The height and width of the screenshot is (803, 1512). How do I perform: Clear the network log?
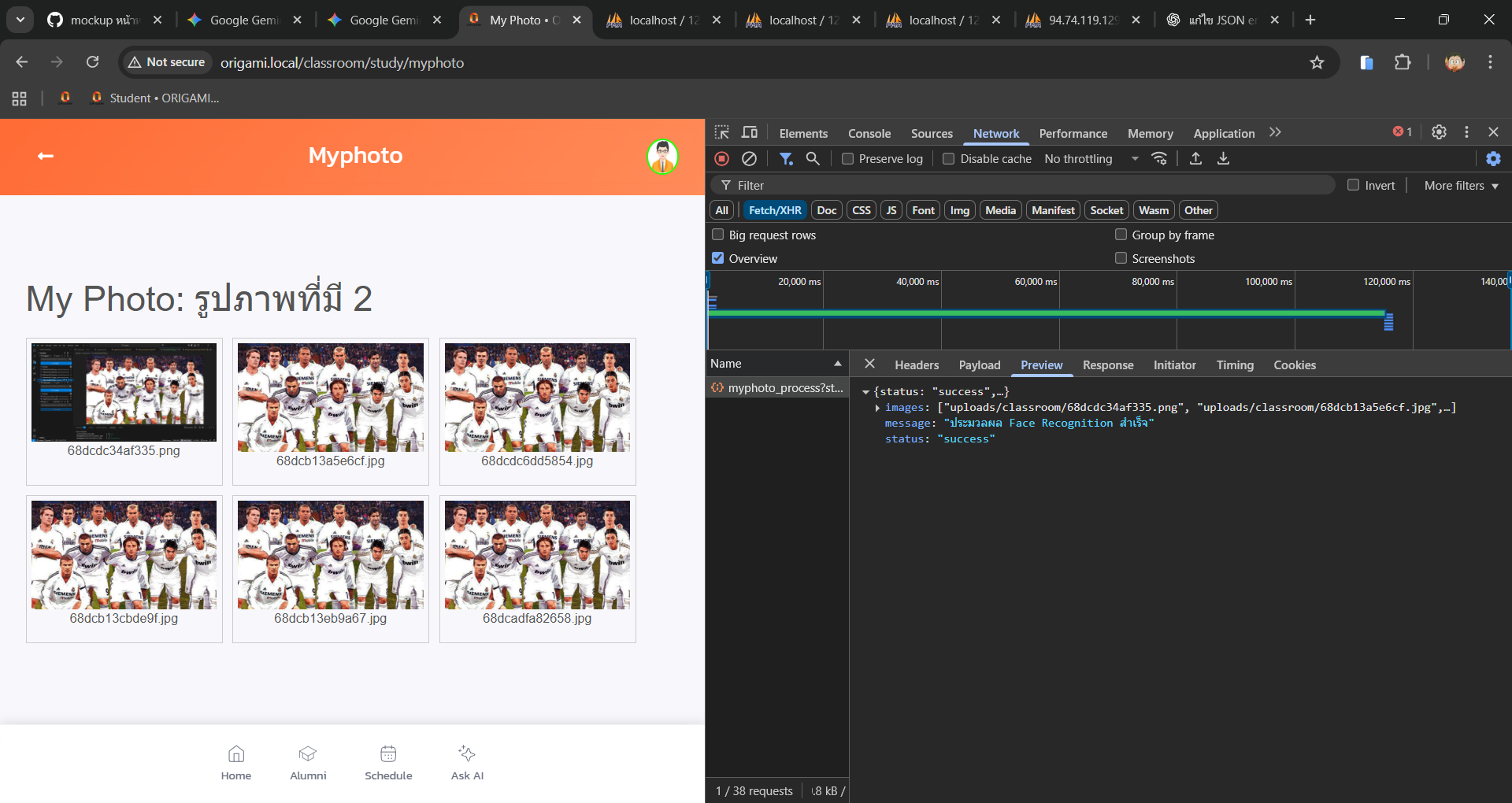tap(750, 159)
